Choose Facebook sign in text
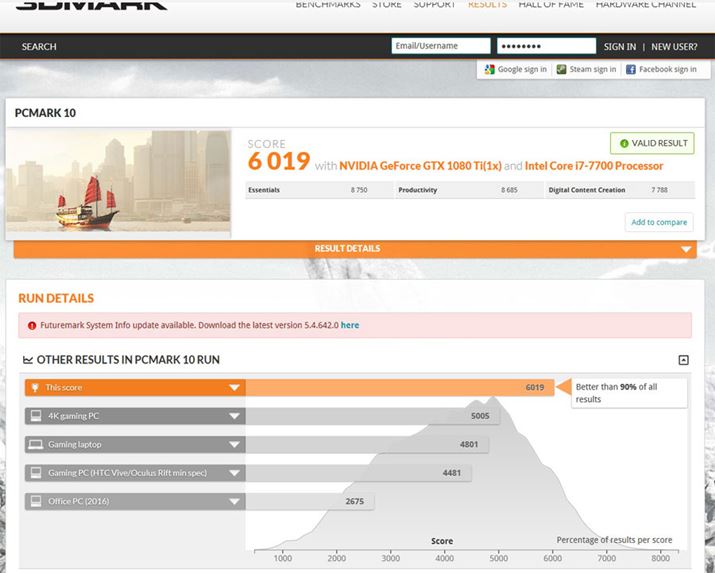The image size is (715, 573). pyautogui.click(x=668, y=69)
